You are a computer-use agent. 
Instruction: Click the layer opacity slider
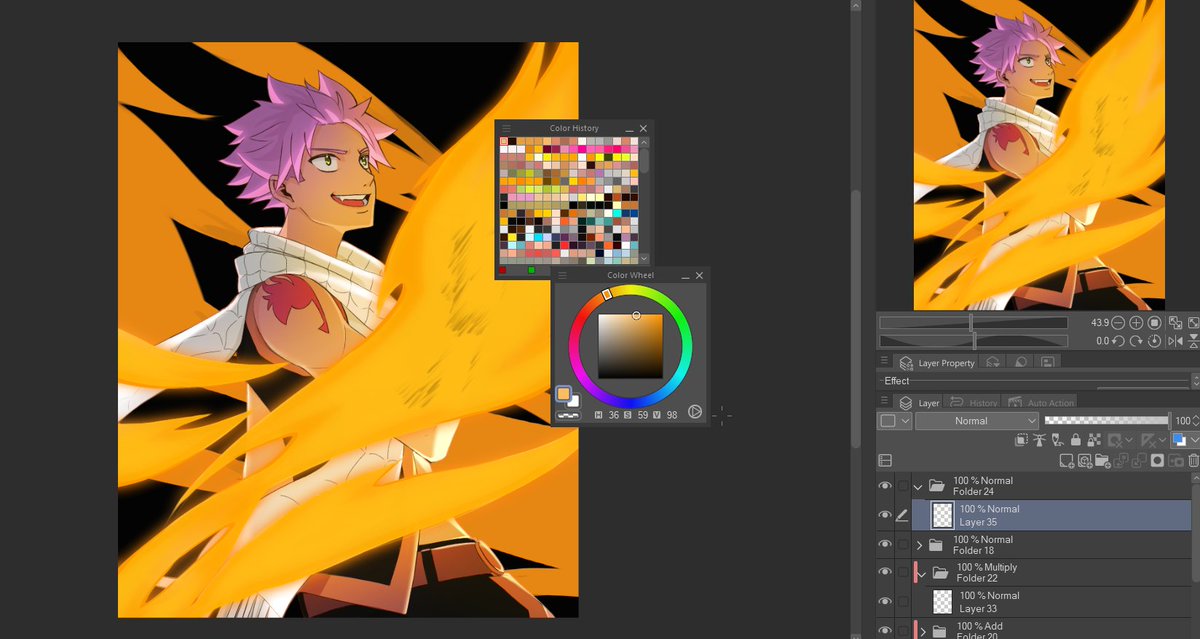[x=1107, y=420]
